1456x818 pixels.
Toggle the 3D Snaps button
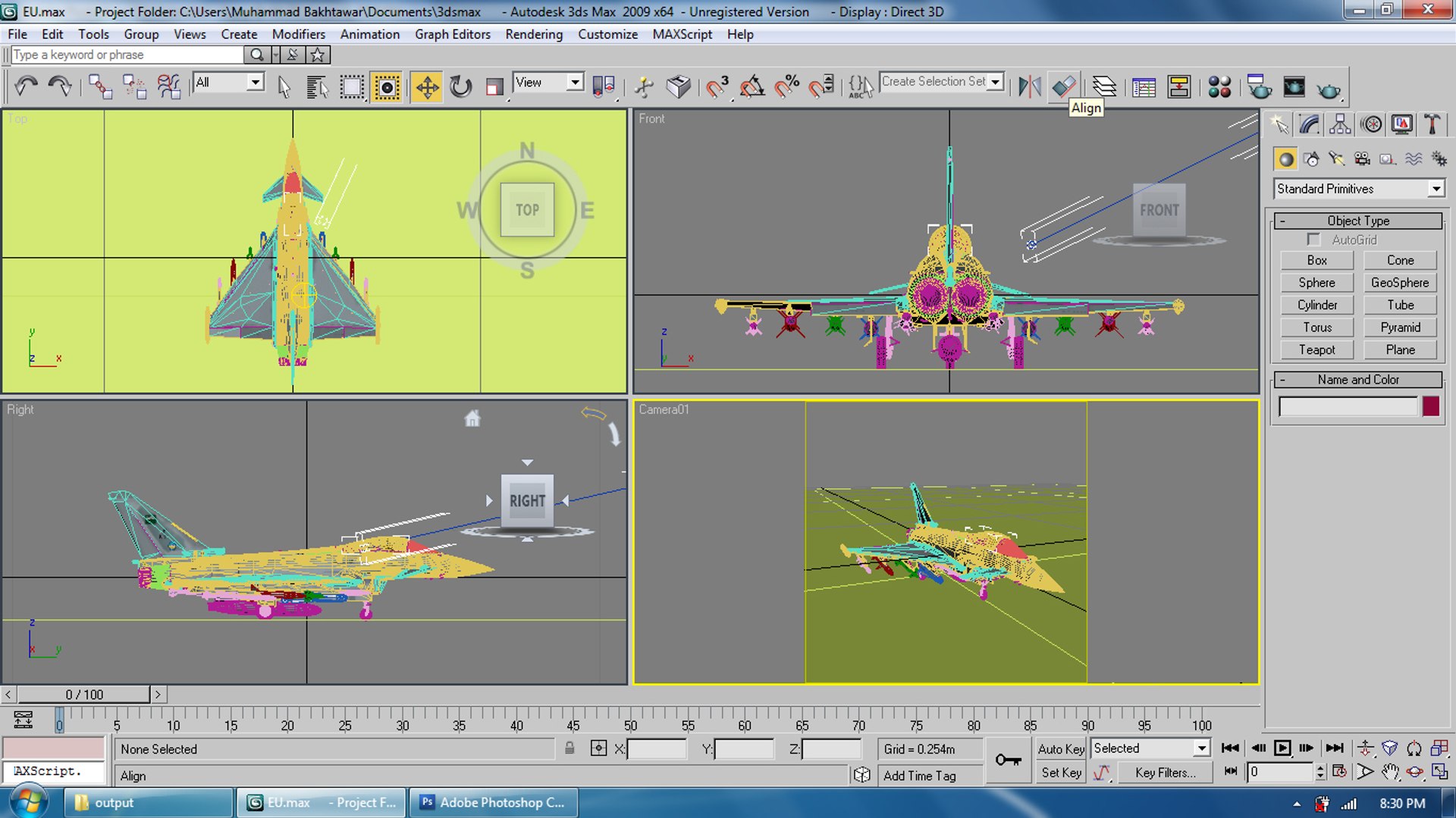(x=716, y=87)
